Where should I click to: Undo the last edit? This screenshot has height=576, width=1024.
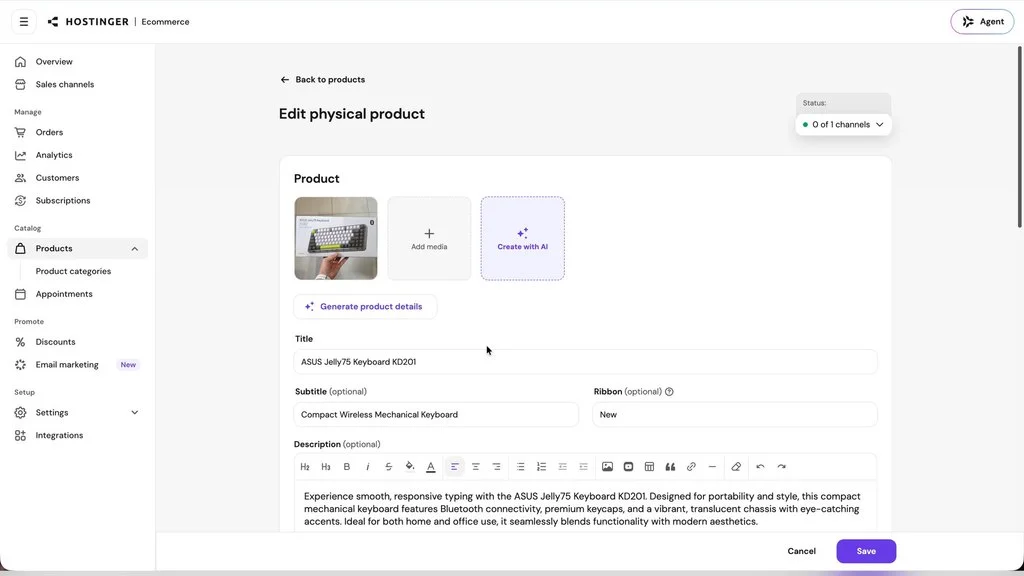coord(760,467)
